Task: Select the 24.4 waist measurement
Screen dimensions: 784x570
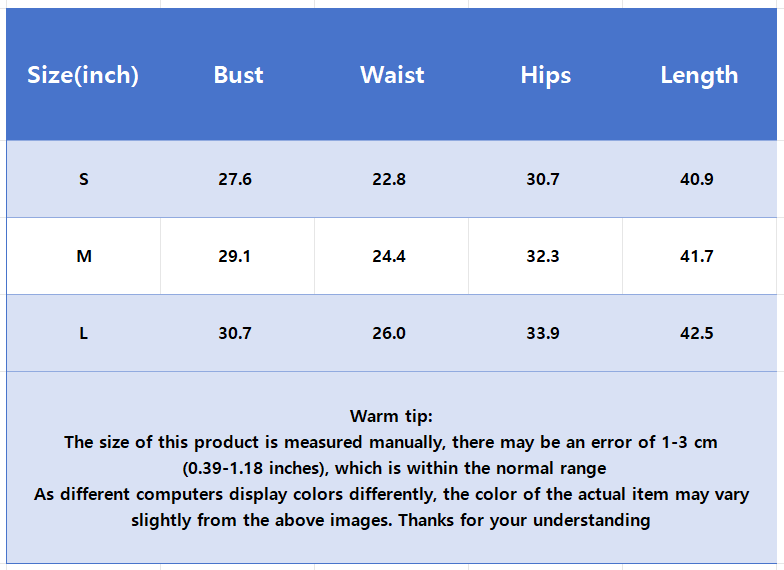Action: [x=389, y=257]
